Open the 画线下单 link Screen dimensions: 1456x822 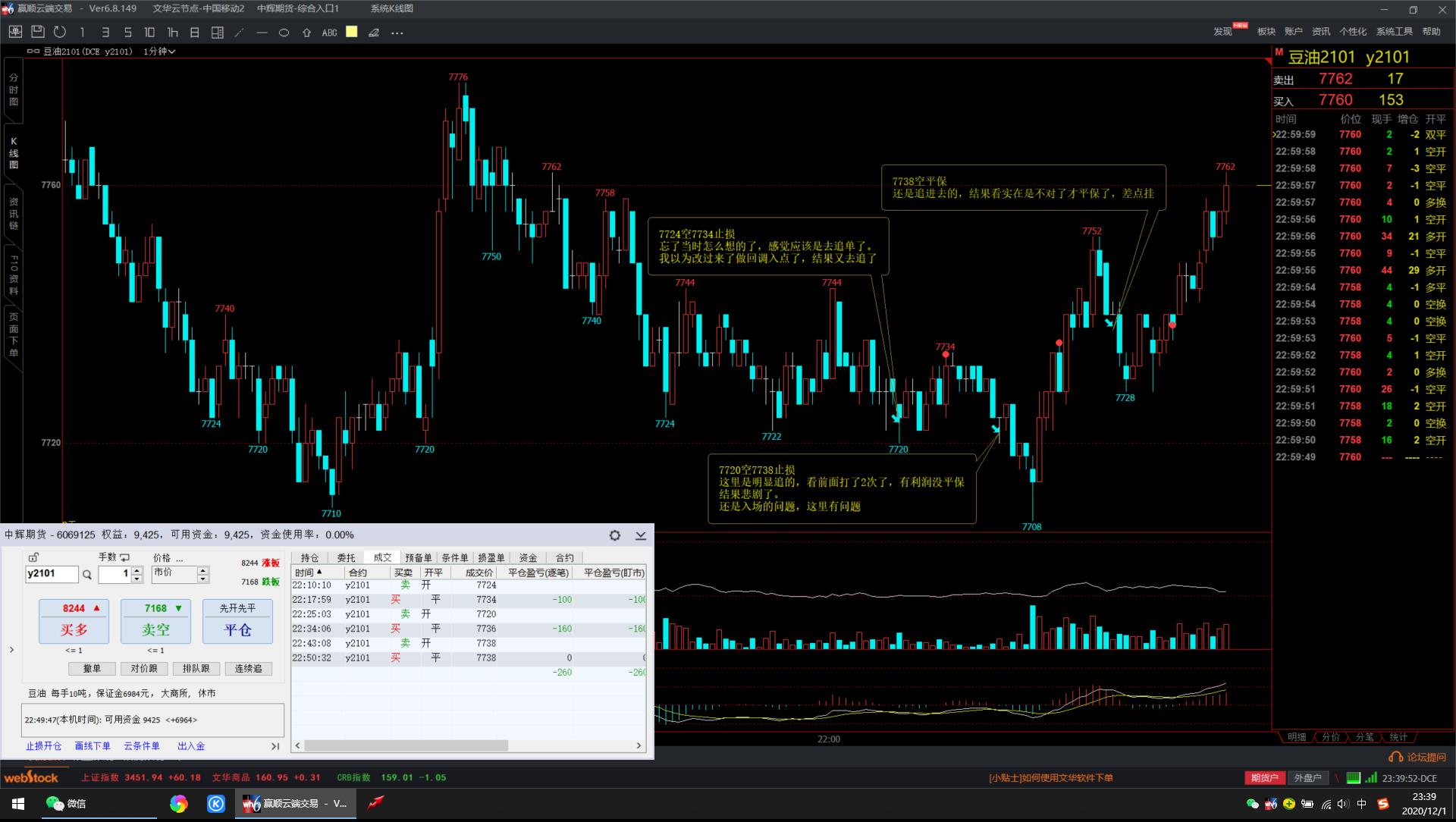(x=93, y=746)
